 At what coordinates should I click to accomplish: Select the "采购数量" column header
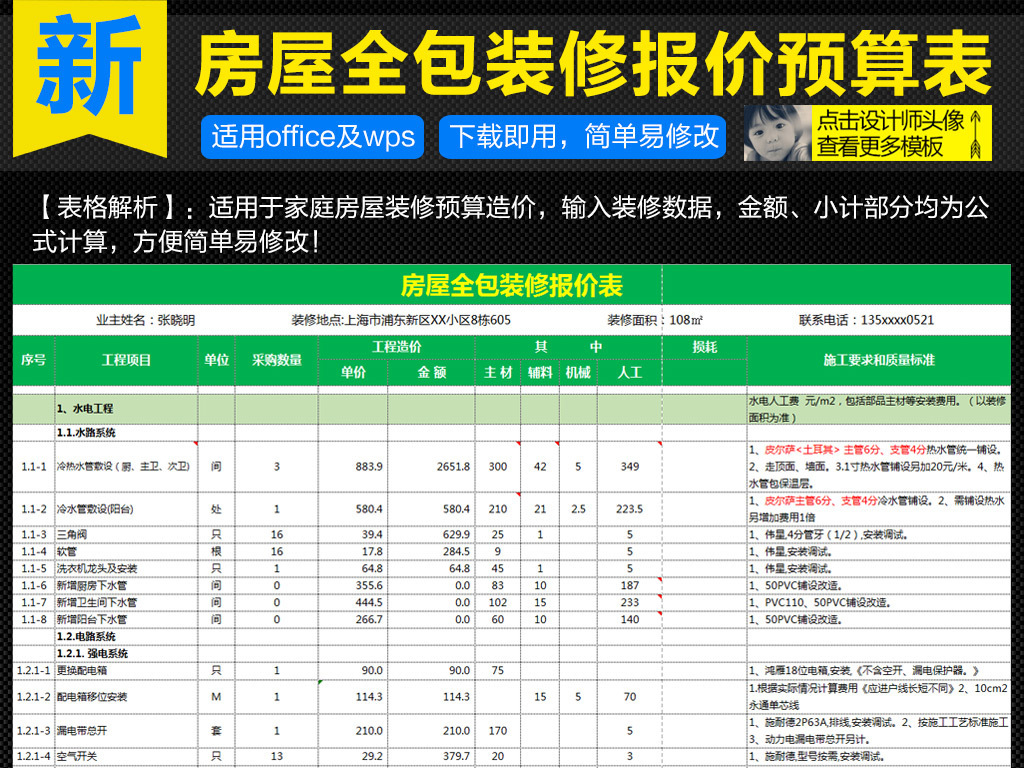[277, 360]
